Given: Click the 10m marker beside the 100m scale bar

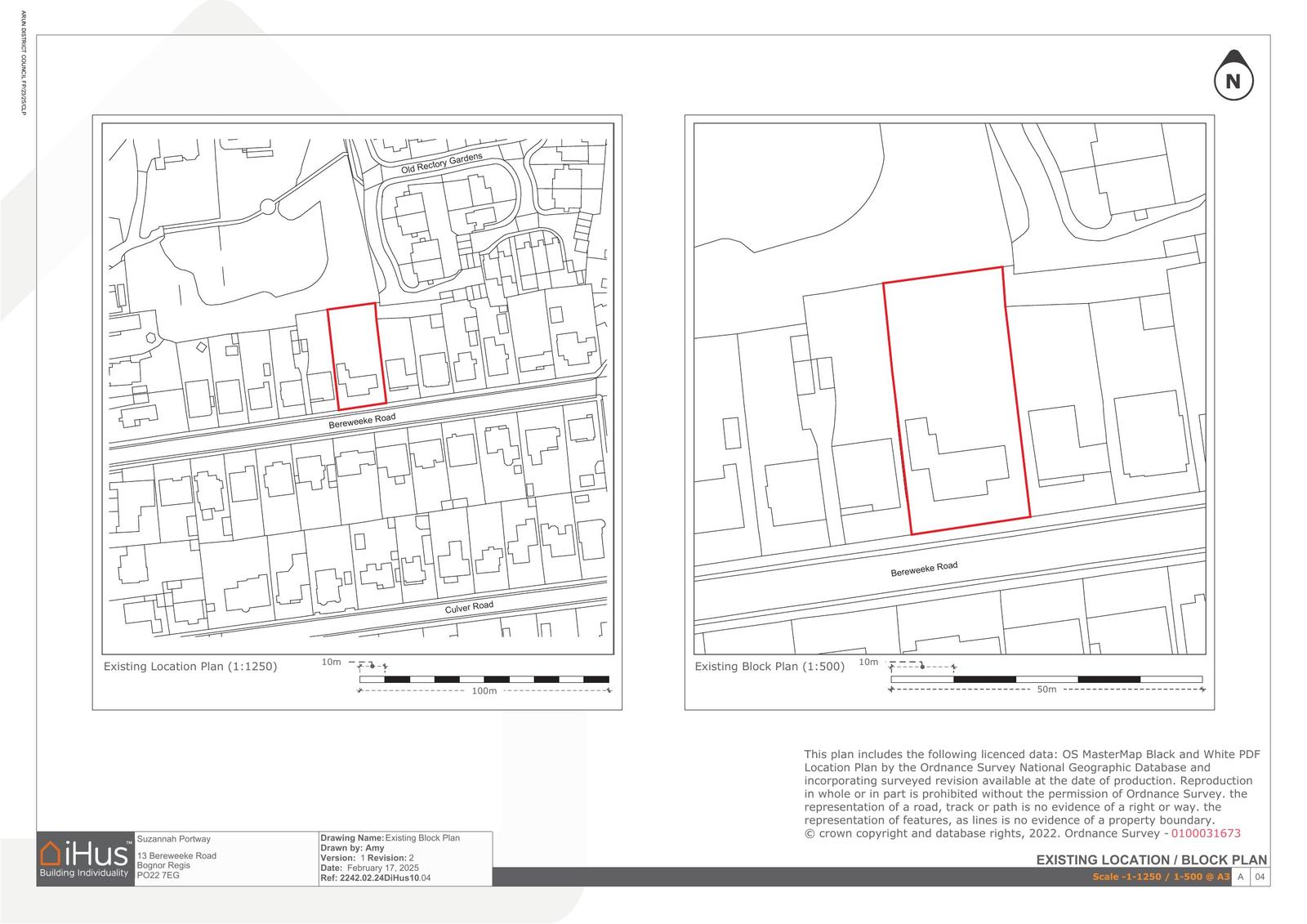Looking at the screenshot, I should 331,662.
